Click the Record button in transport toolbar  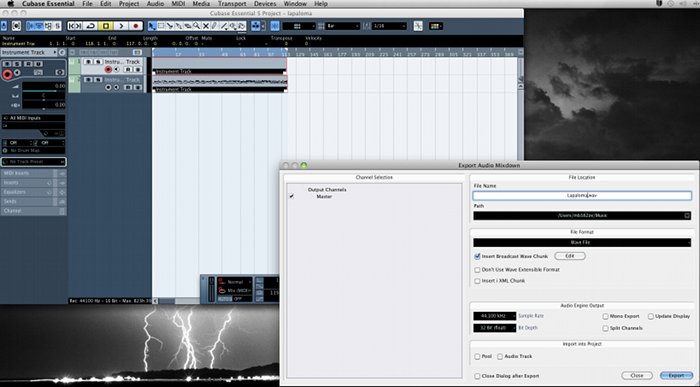136,26
